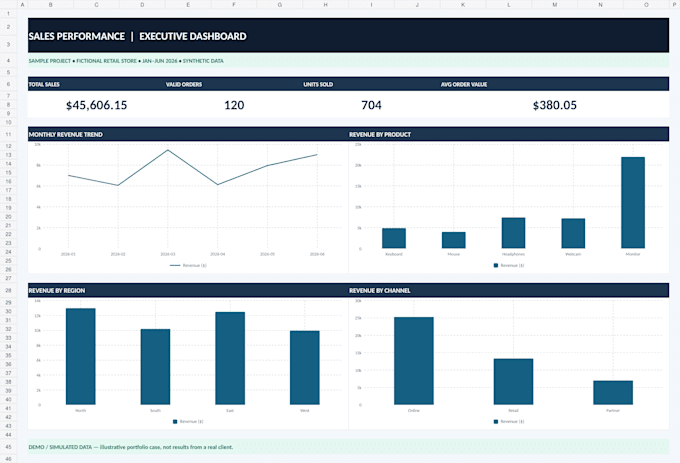Screen dimensions: 680x463
Task: Select column E header
Action: tap(188, 4)
